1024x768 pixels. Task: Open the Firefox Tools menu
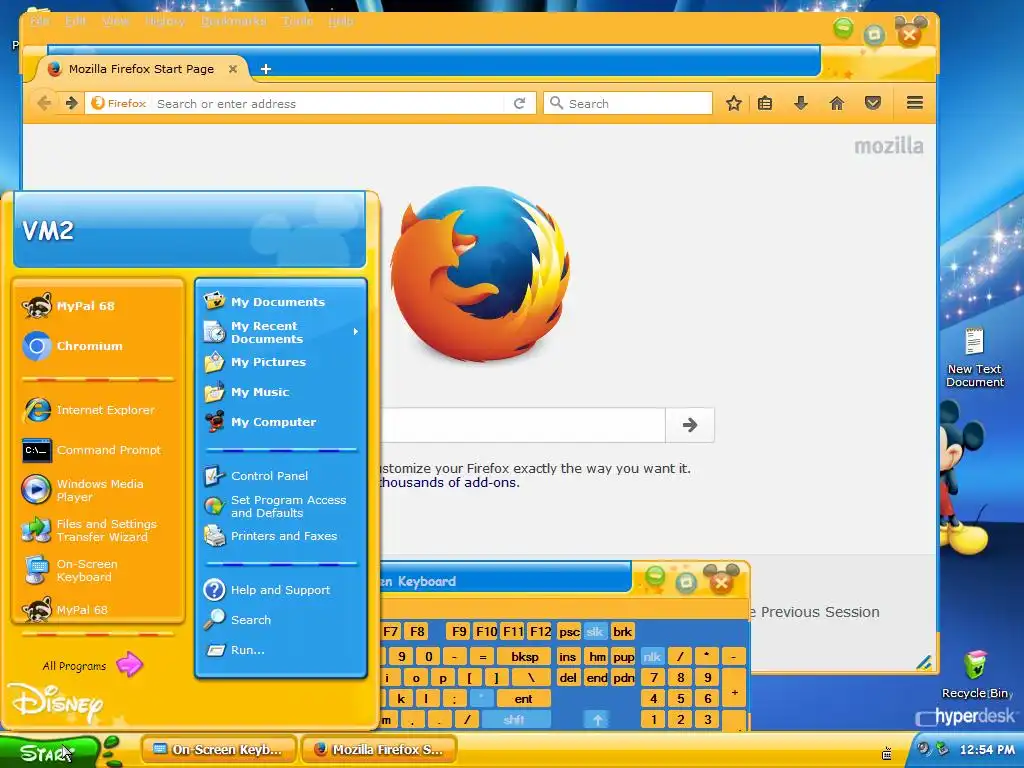click(x=298, y=21)
